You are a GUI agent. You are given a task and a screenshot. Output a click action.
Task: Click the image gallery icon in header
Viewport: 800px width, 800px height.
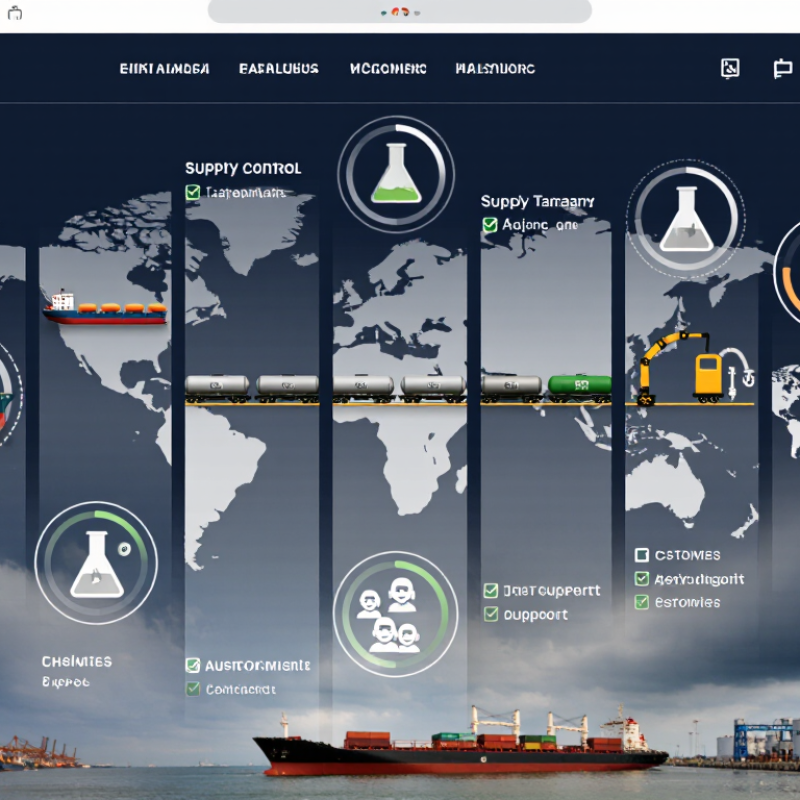tap(730, 68)
